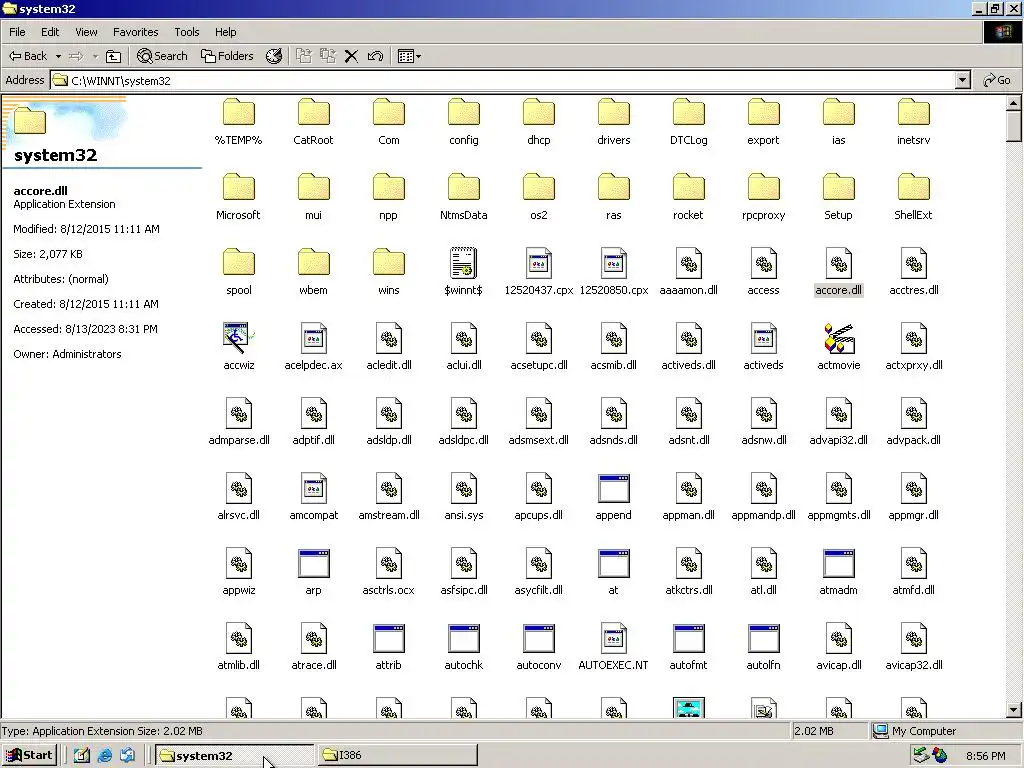Open the Help menu
This screenshot has height=768, width=1024.
[x=225, y=32]
